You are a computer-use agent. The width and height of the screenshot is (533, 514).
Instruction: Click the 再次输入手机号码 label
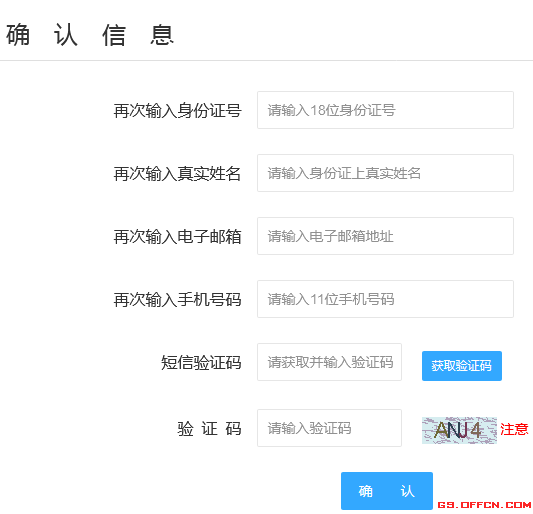point(177,300)
